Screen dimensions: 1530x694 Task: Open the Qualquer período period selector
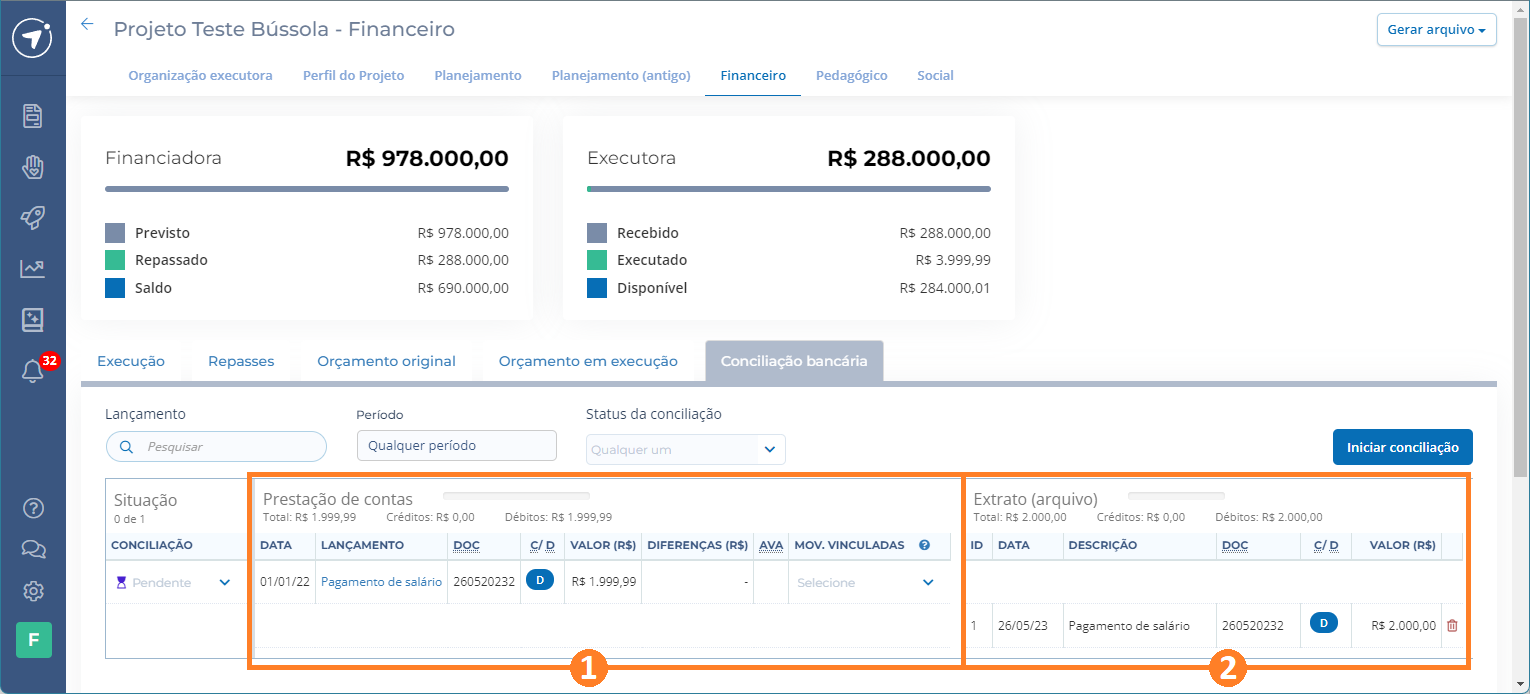(456, 445)
